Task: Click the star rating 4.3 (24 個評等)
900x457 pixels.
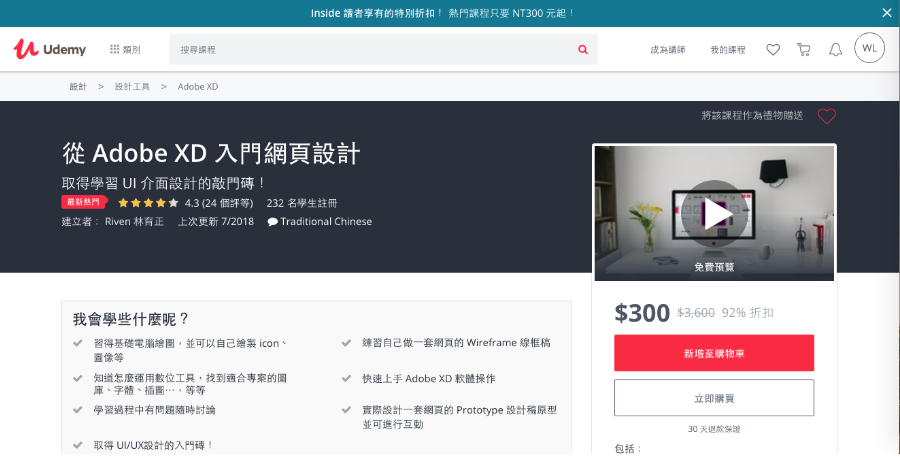Action: tap(185, 203)
